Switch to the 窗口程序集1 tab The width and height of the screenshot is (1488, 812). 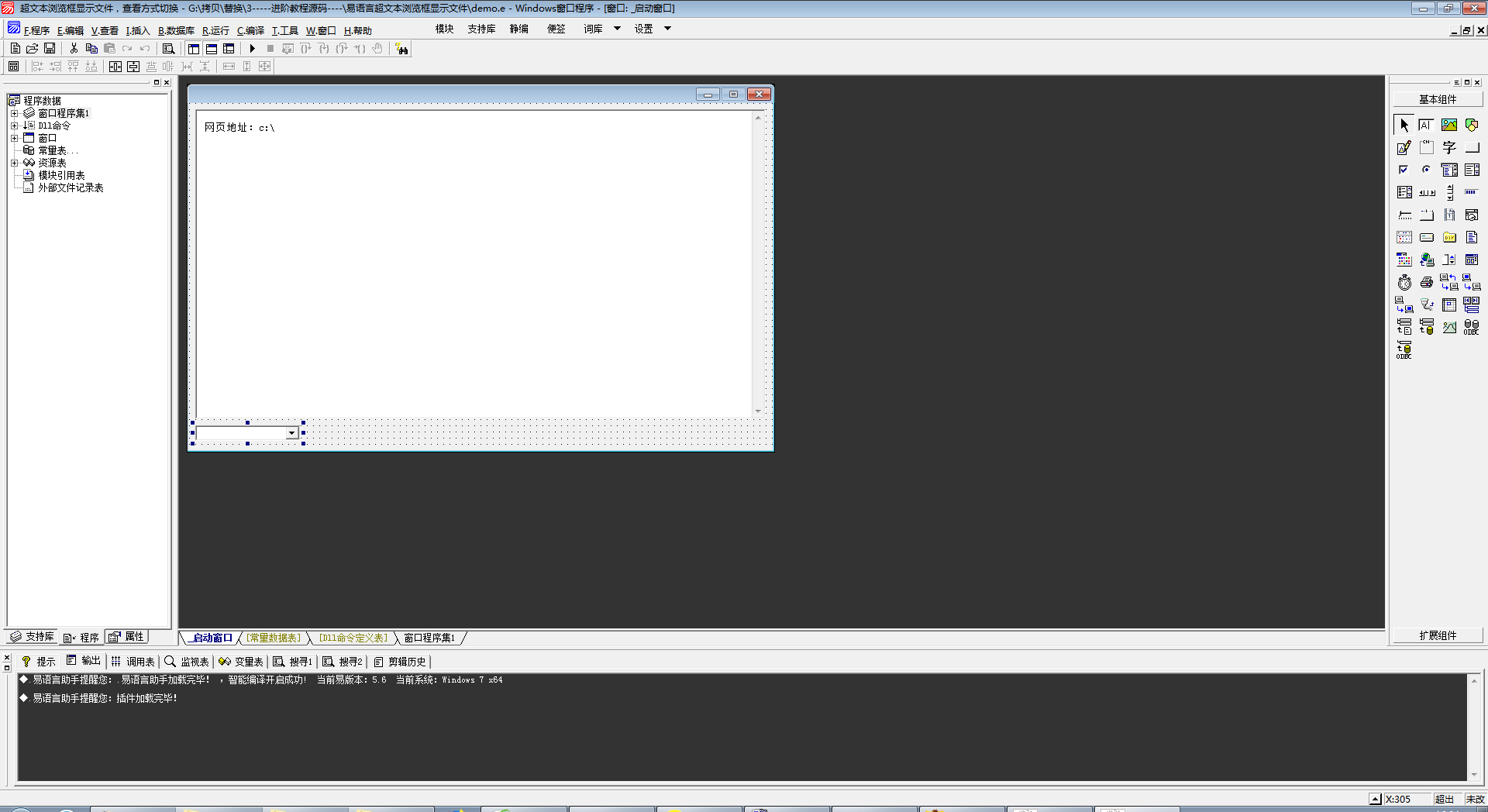[x=429, y=638]
